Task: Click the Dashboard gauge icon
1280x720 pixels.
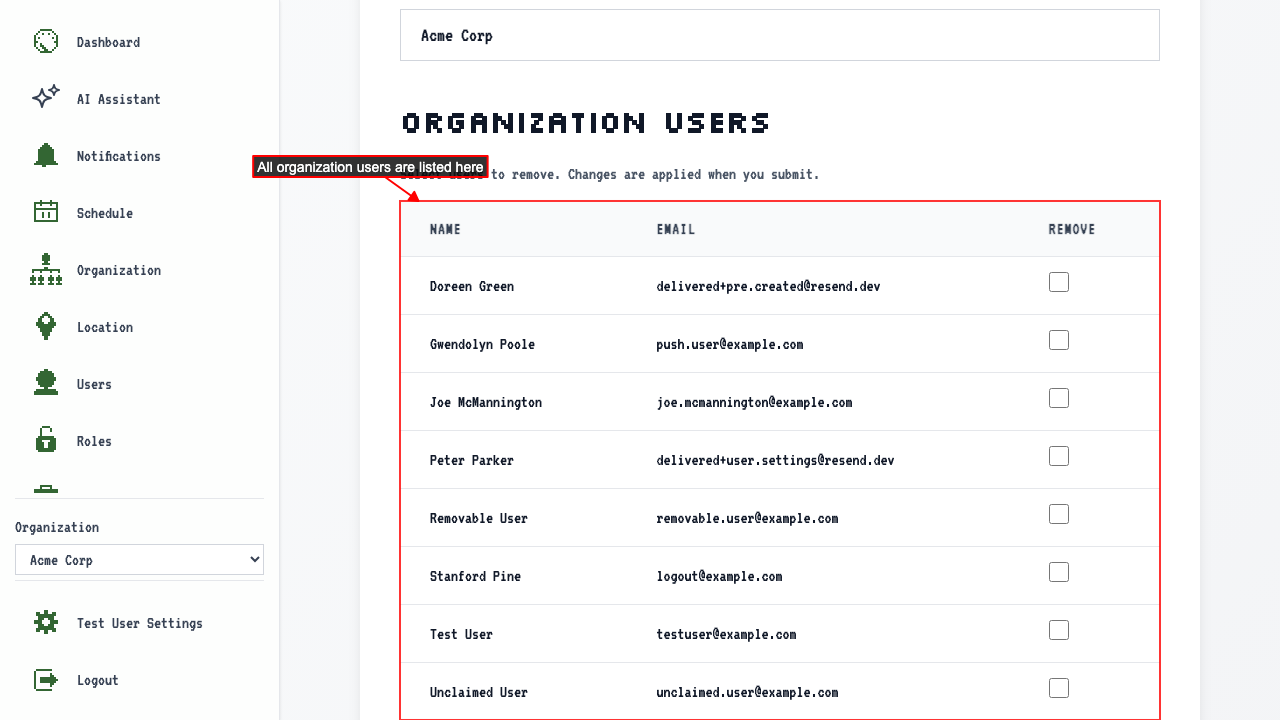Action: point(46,41)
